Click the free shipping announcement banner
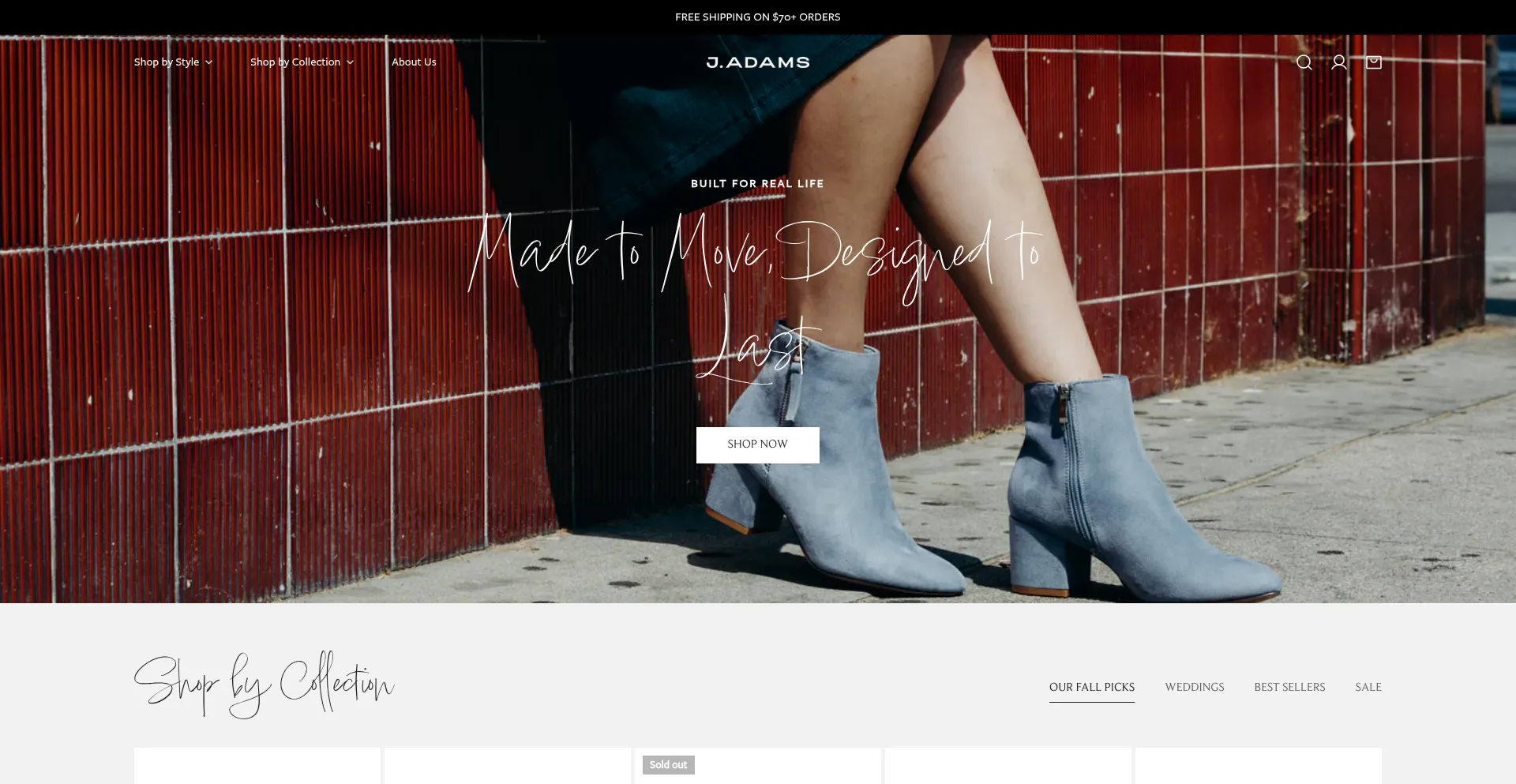 (x=757, y=17)
